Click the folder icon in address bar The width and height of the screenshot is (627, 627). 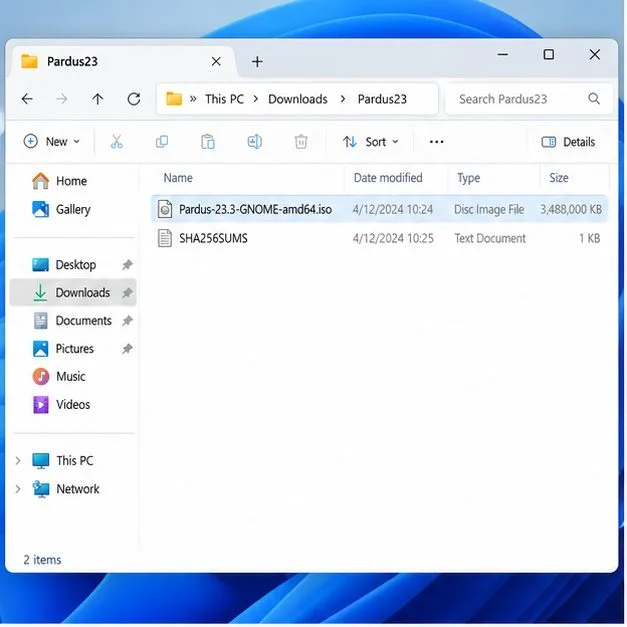click(174, 98)
